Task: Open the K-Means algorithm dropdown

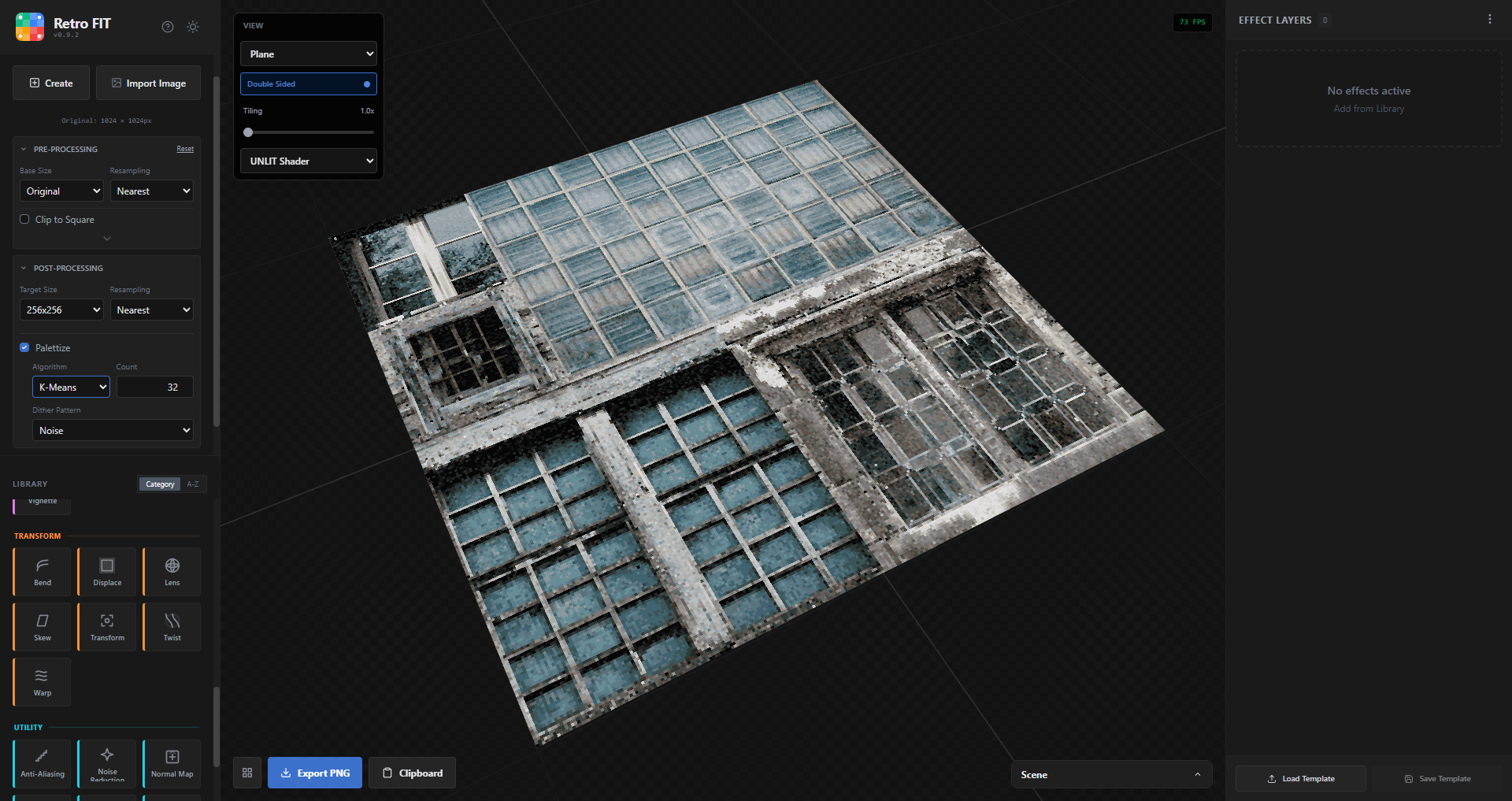Action: [71, 387]
